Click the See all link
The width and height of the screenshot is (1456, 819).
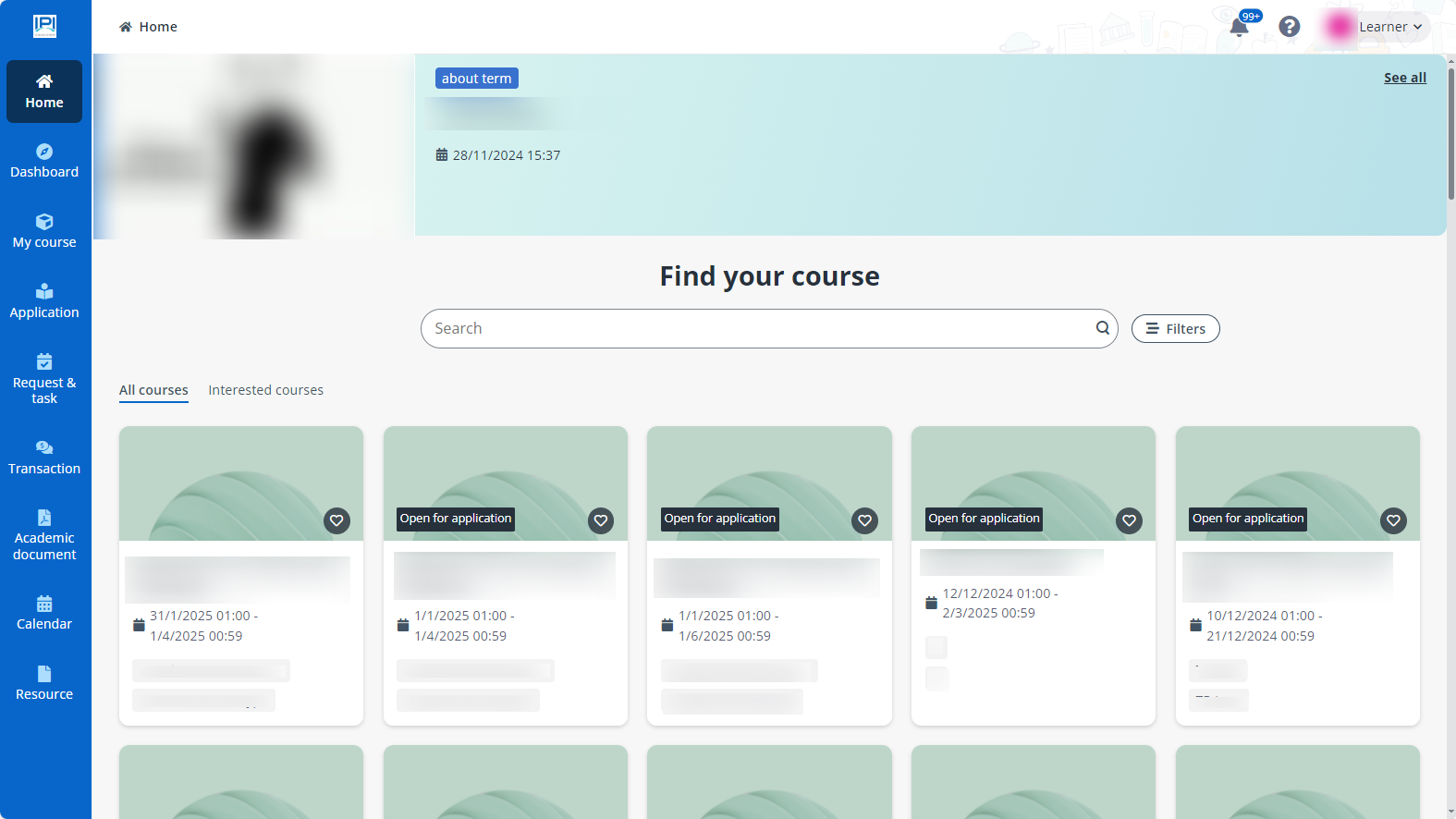1405,78
